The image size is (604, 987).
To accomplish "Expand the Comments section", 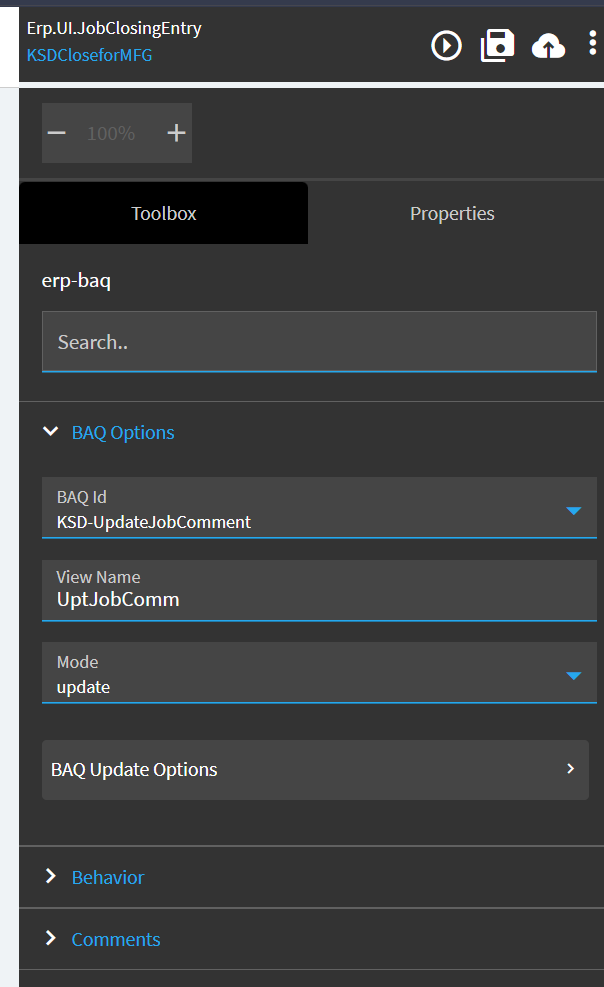I will click(115, 939).
